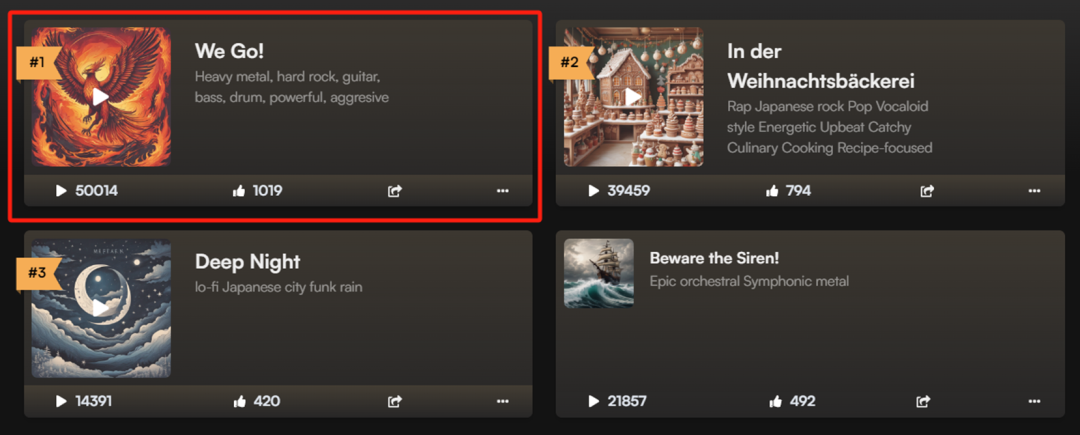
Task: Share the Deep Night track
Action: click(395, 401)
